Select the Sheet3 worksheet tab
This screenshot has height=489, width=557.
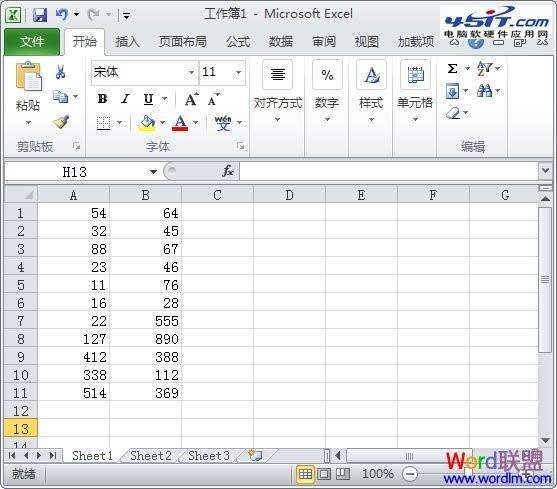[209, 455]
